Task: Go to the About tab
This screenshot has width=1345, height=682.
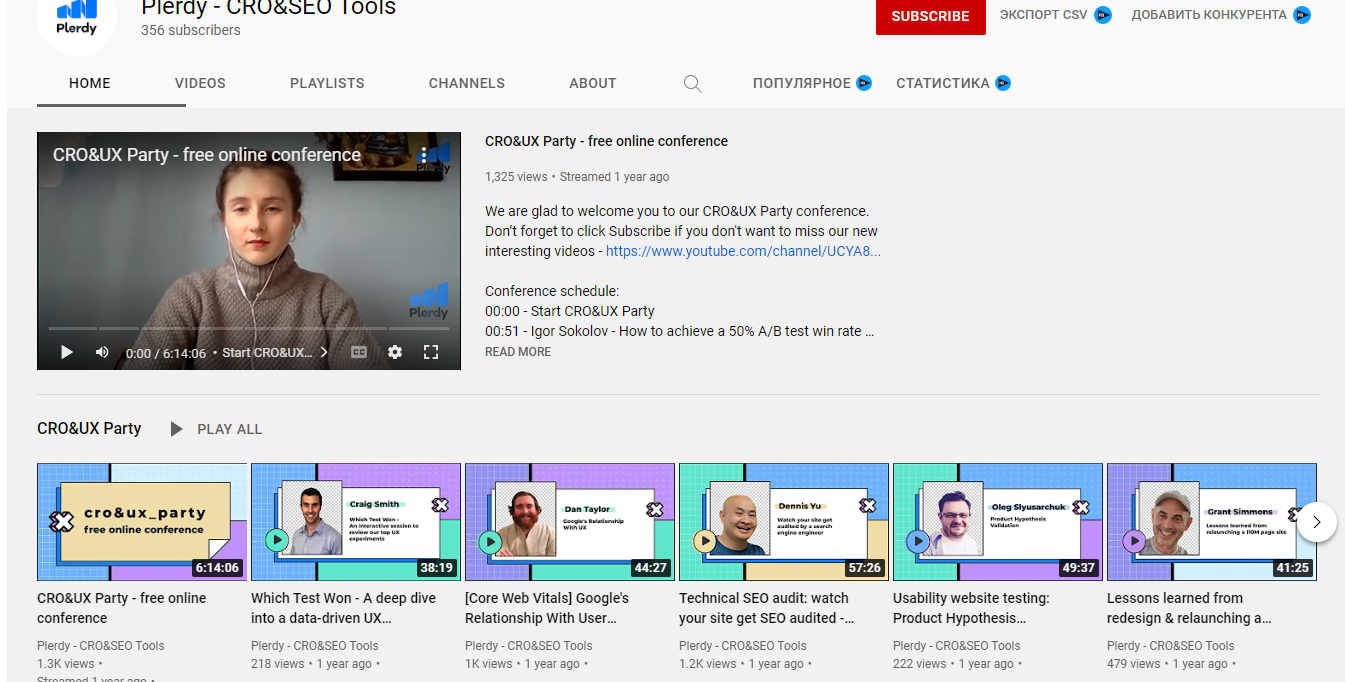Action: tap(593, 83)
